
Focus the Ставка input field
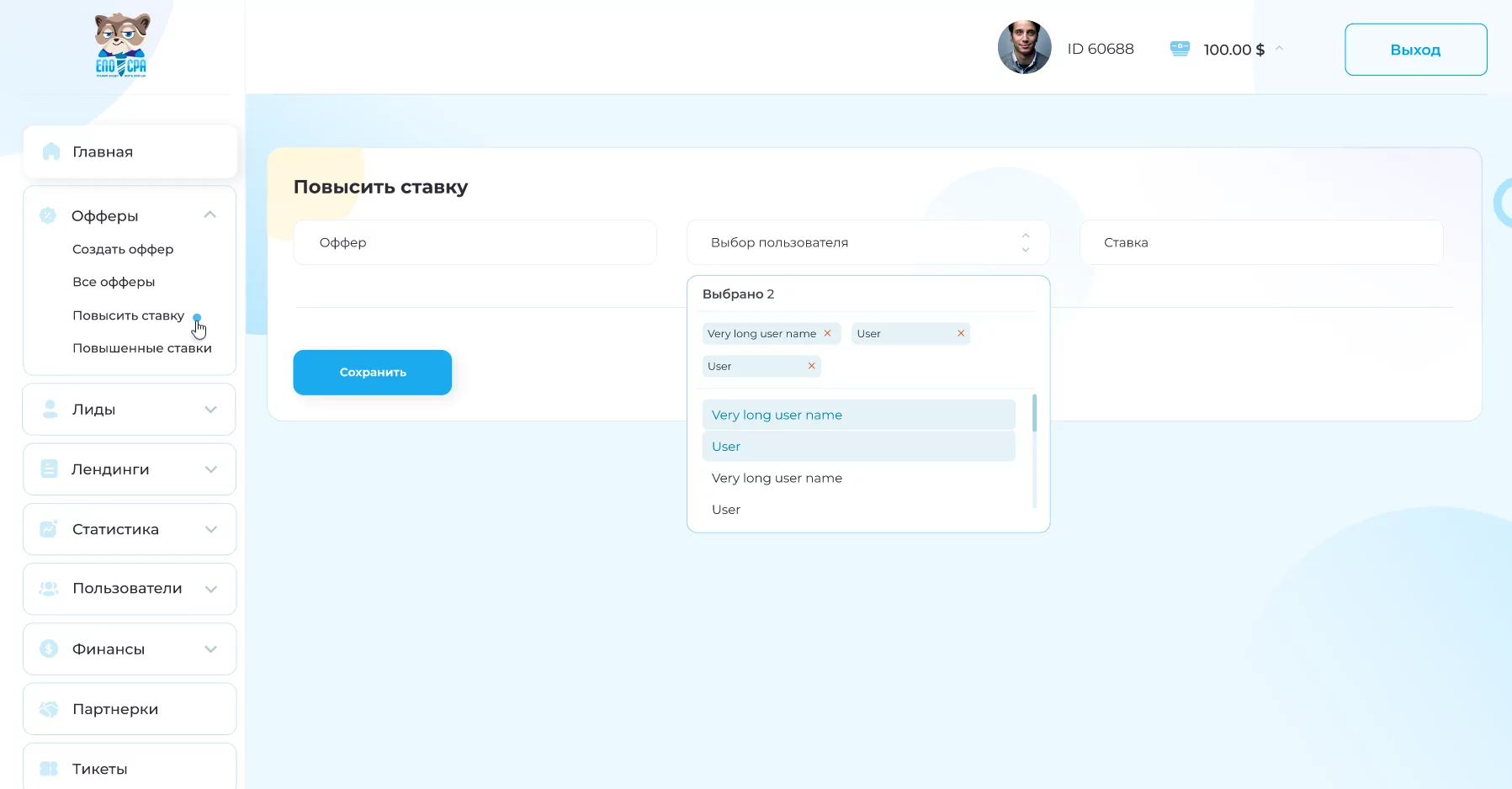[x=1261, y=242]
